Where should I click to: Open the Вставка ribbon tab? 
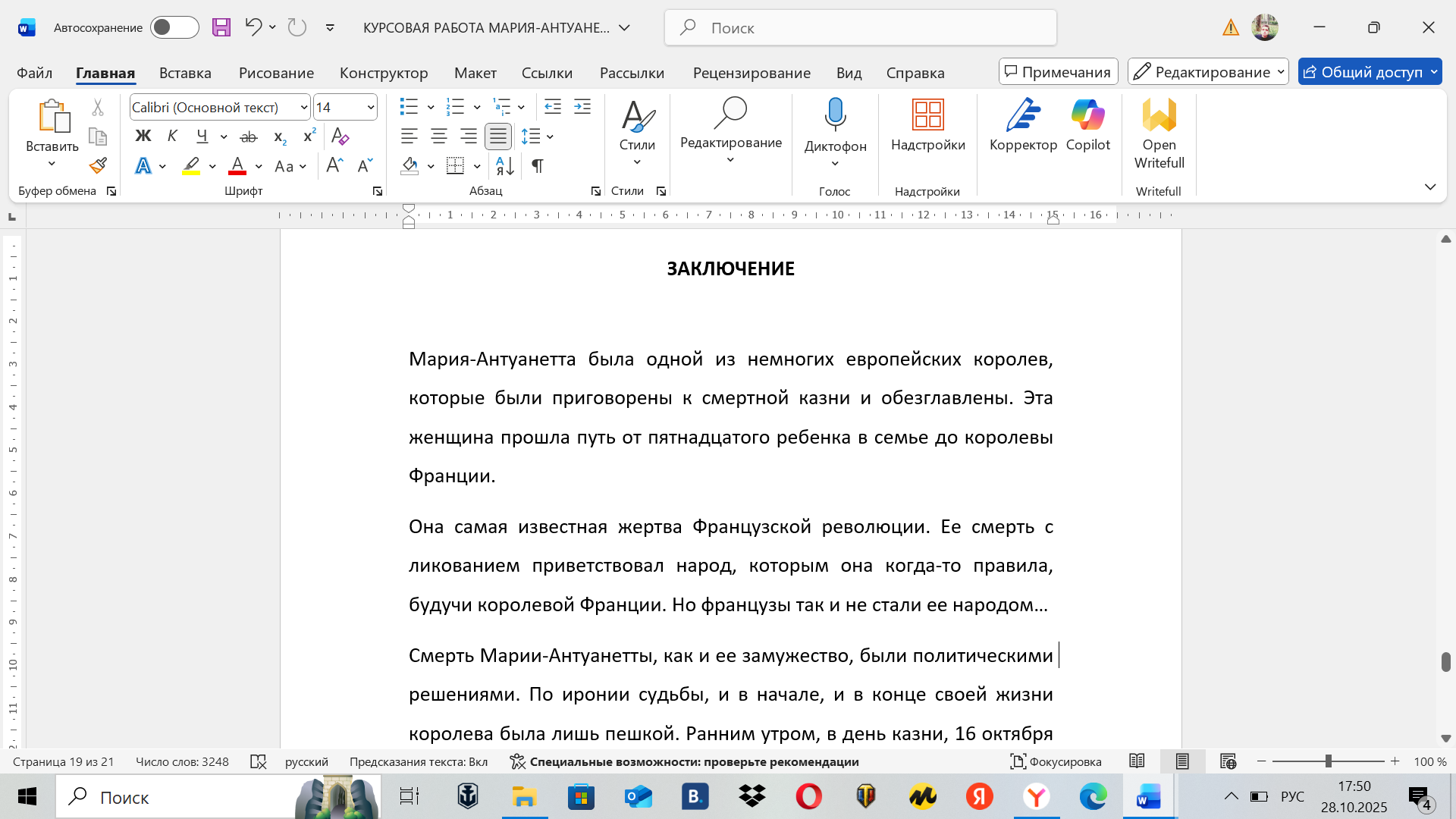(185, 73)
